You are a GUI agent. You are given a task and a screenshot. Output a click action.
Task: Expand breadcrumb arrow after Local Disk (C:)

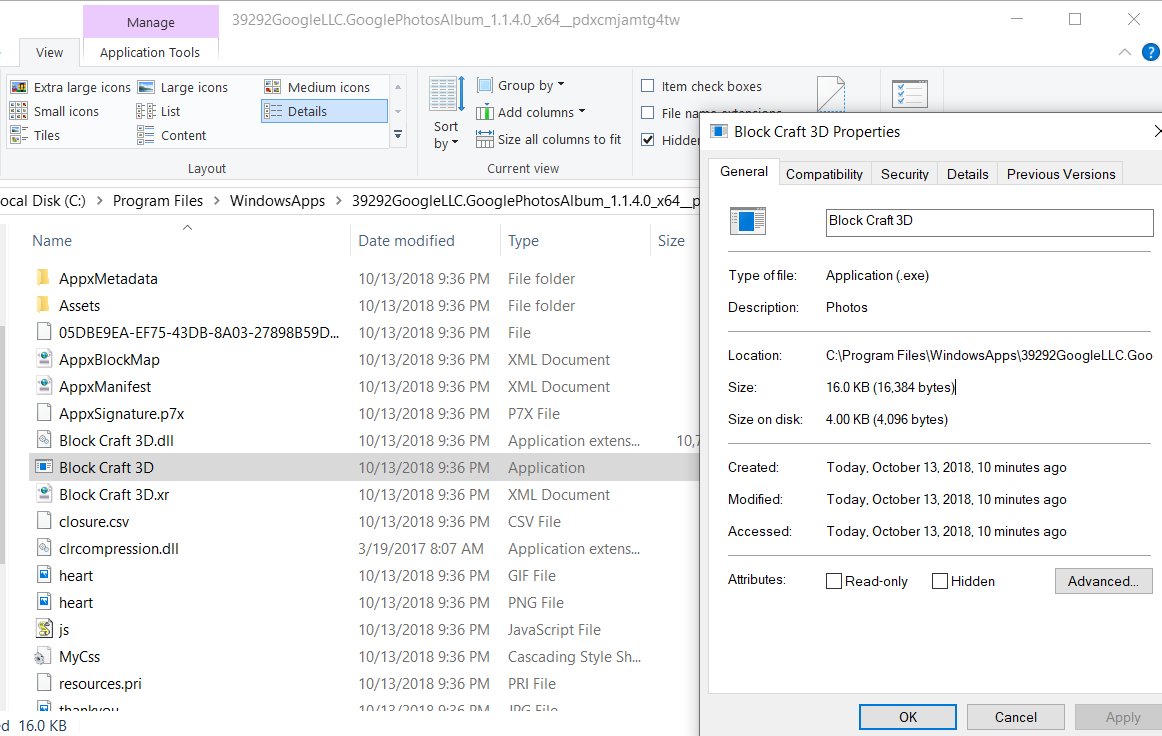99,201
